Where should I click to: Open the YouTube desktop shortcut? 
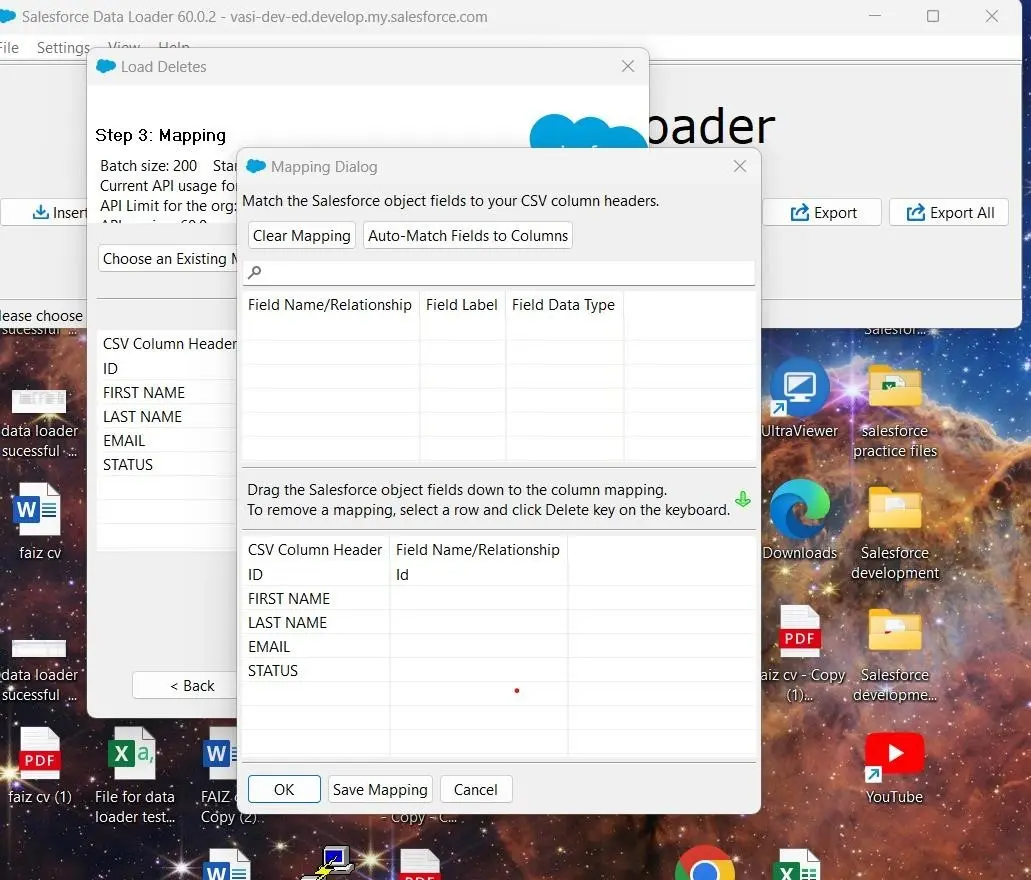pyautogui.click(x=894, y=759)
